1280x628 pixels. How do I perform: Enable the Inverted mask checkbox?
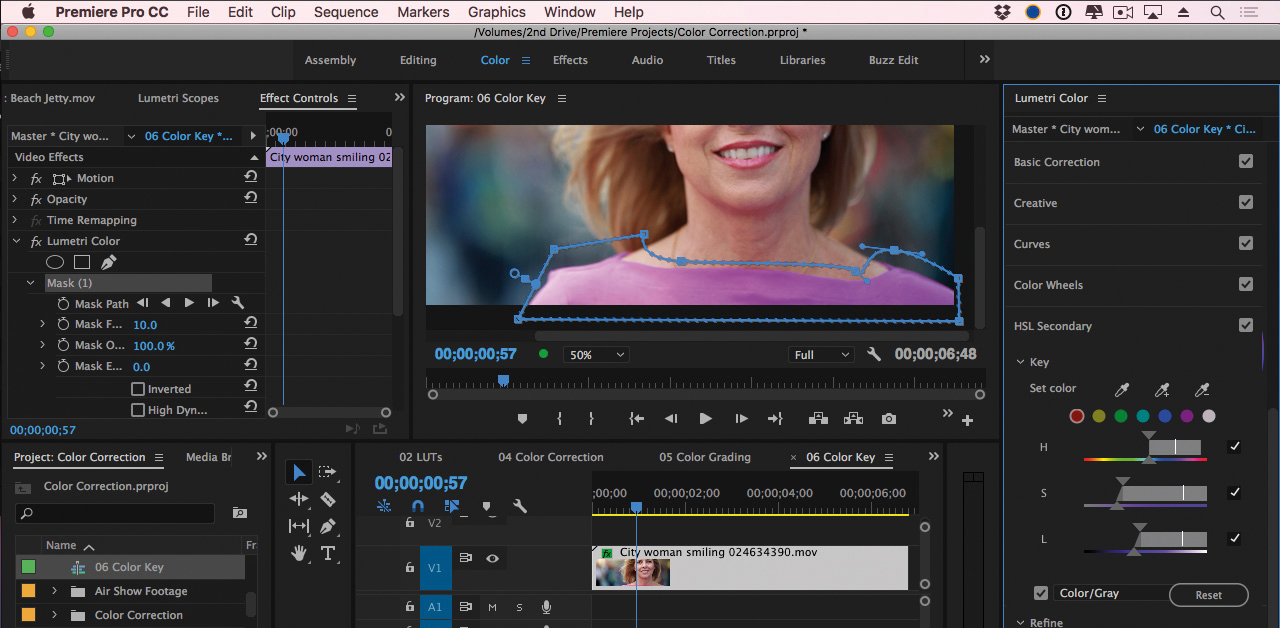(138, 389)
